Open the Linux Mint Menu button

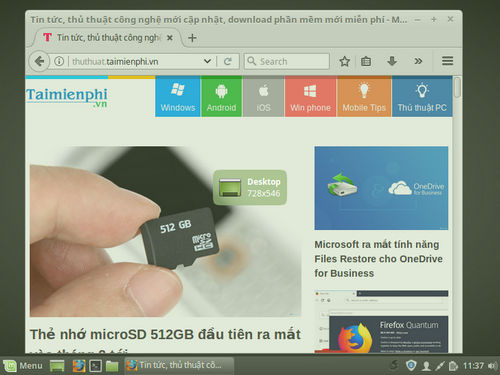[x=23, y=366]
